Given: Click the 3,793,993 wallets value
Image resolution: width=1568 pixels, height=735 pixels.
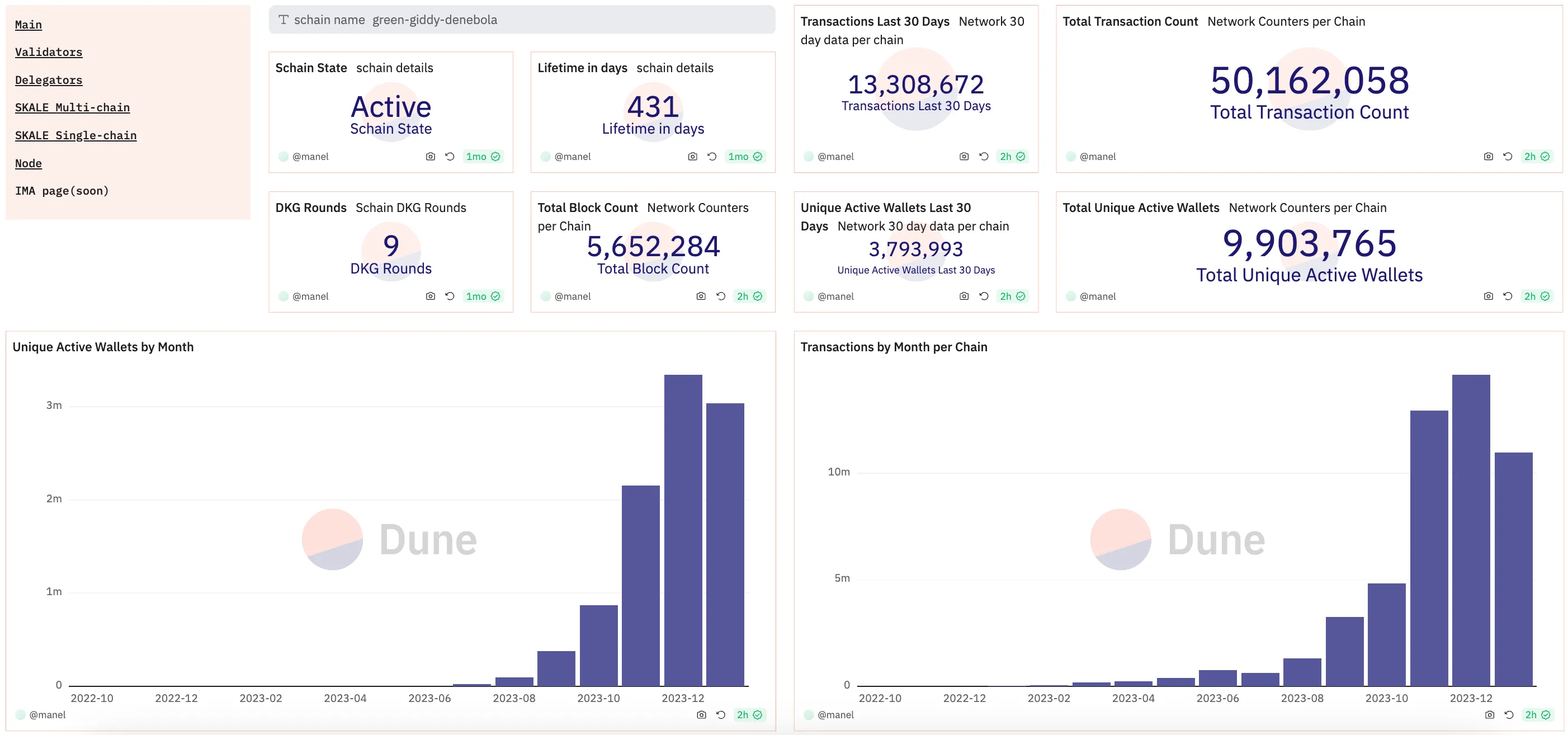Looking at the screenshot, I should coord(915,249).
